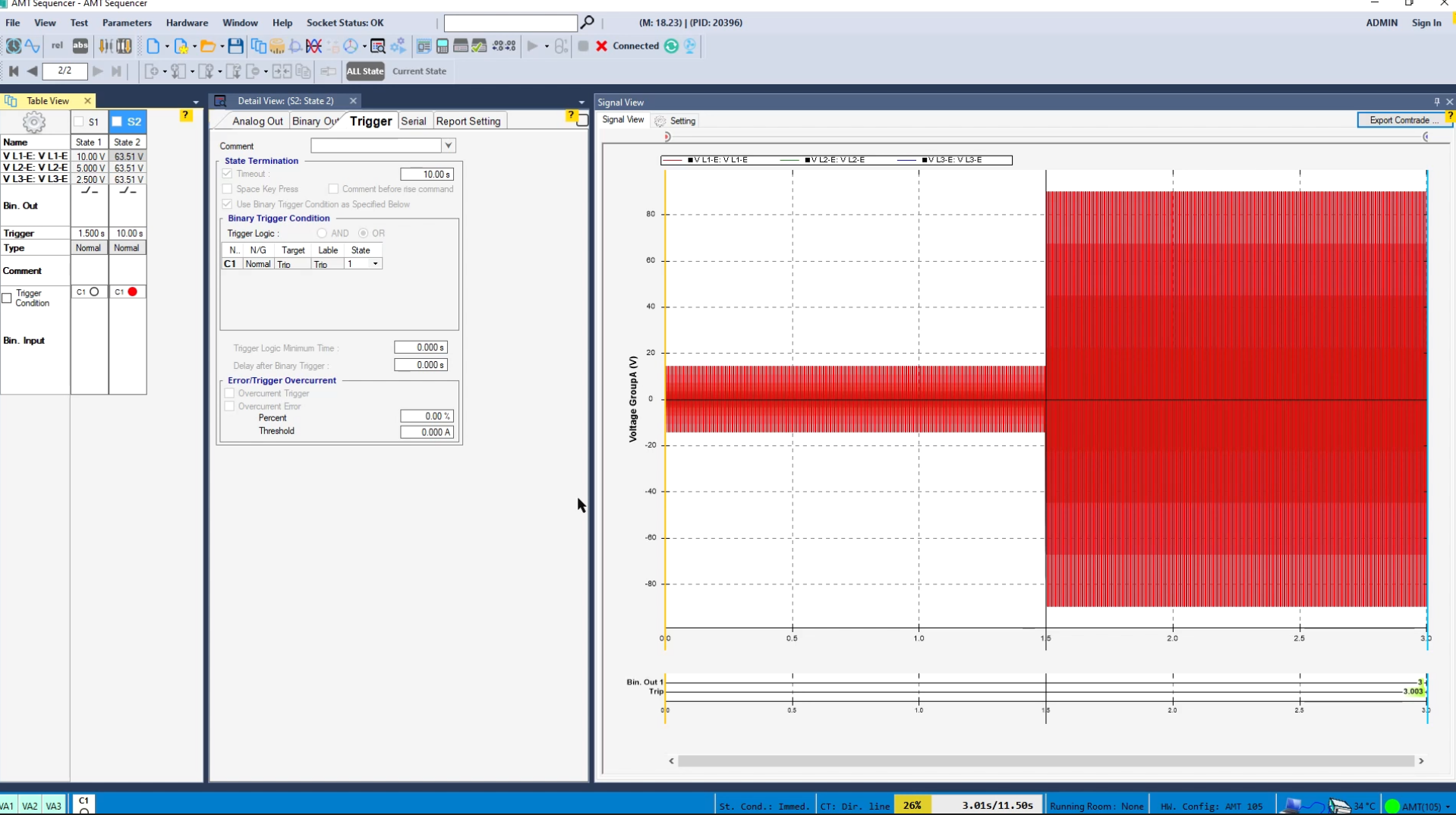1456x815 pixels.
Task: Switch to the Analog Out tab
Action: (257, 121)
